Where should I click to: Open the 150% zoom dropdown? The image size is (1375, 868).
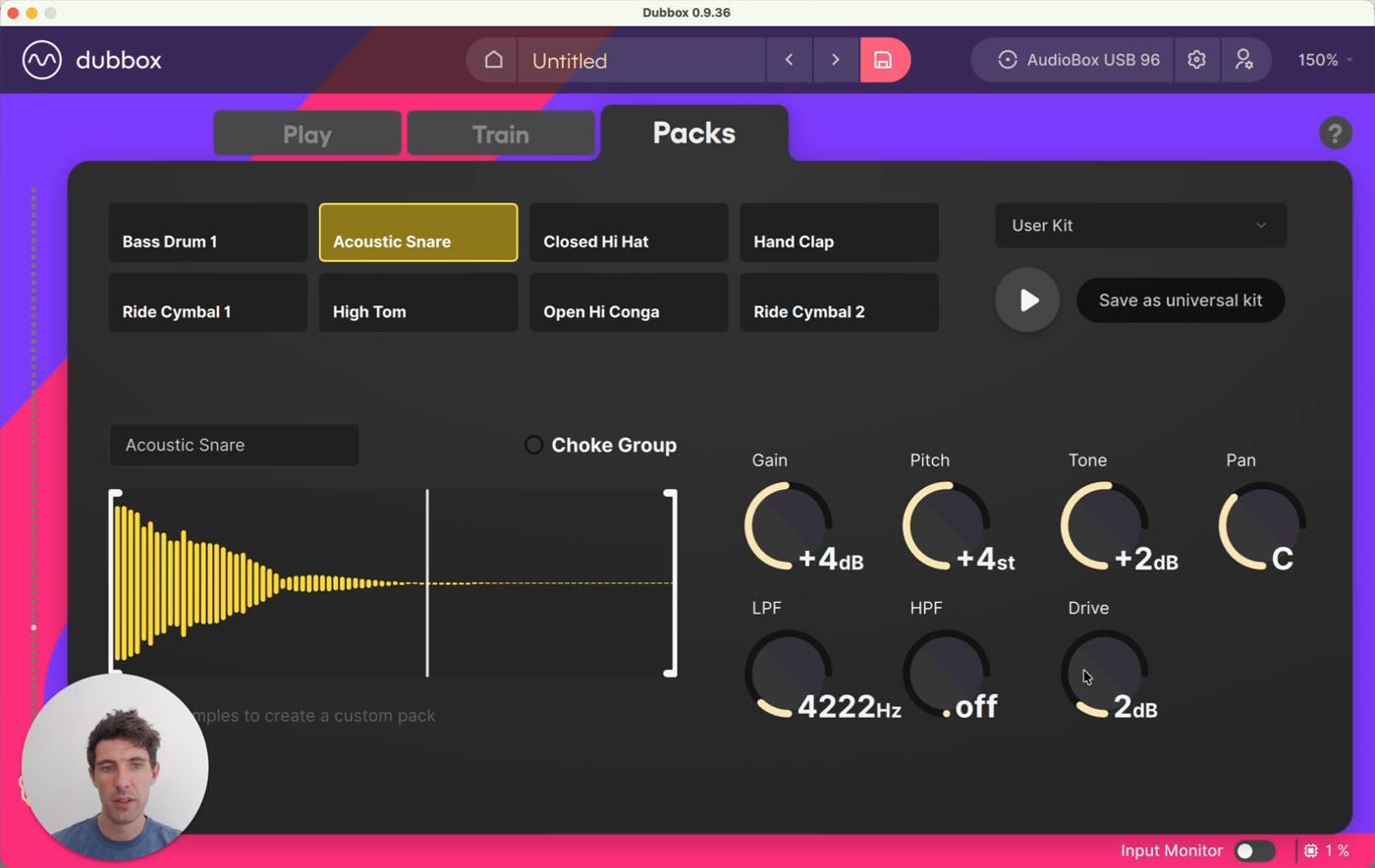tap(1325, 60)
